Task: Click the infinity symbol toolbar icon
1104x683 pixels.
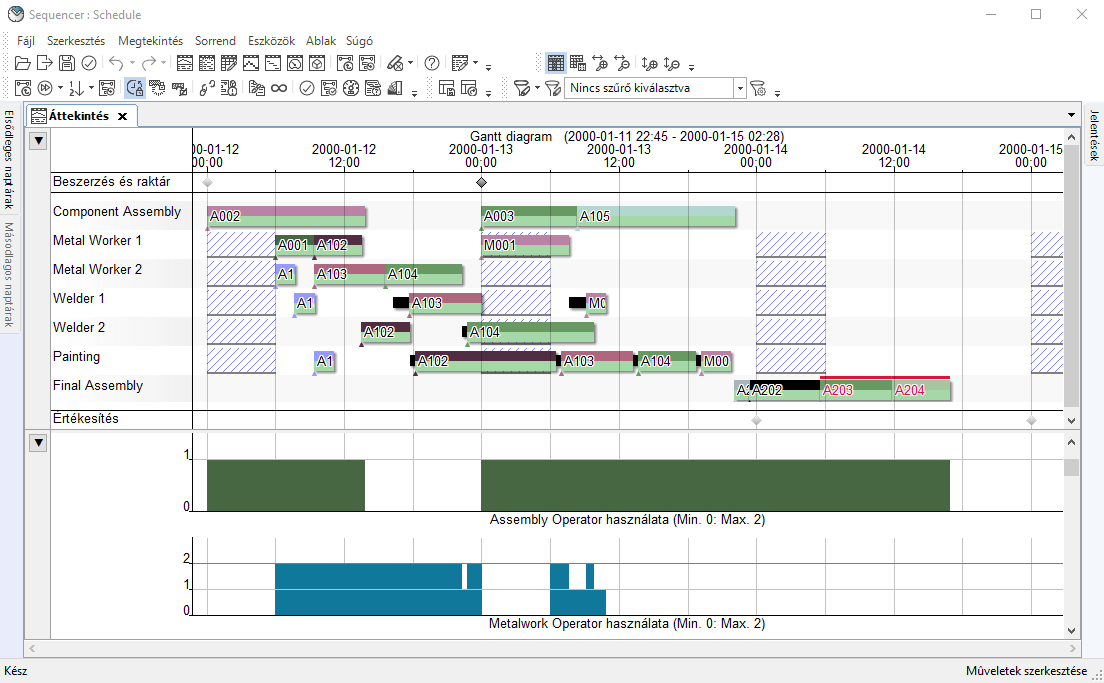Action: click(279, 88)
